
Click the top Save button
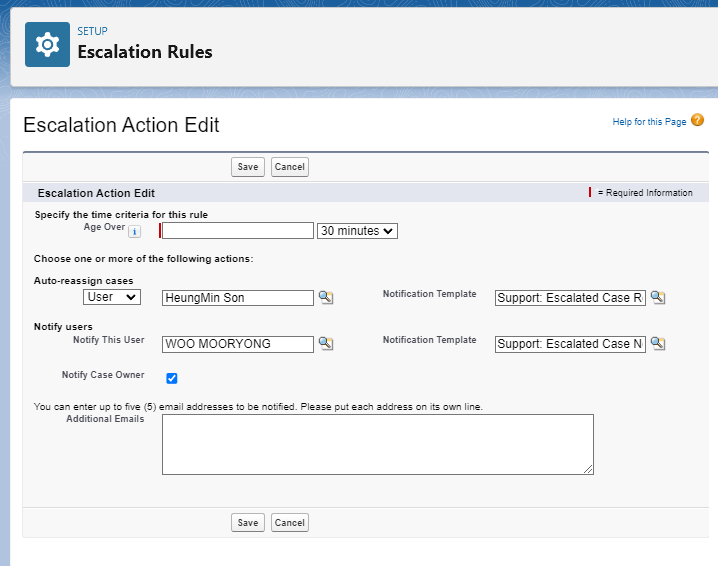coord(248,167)
